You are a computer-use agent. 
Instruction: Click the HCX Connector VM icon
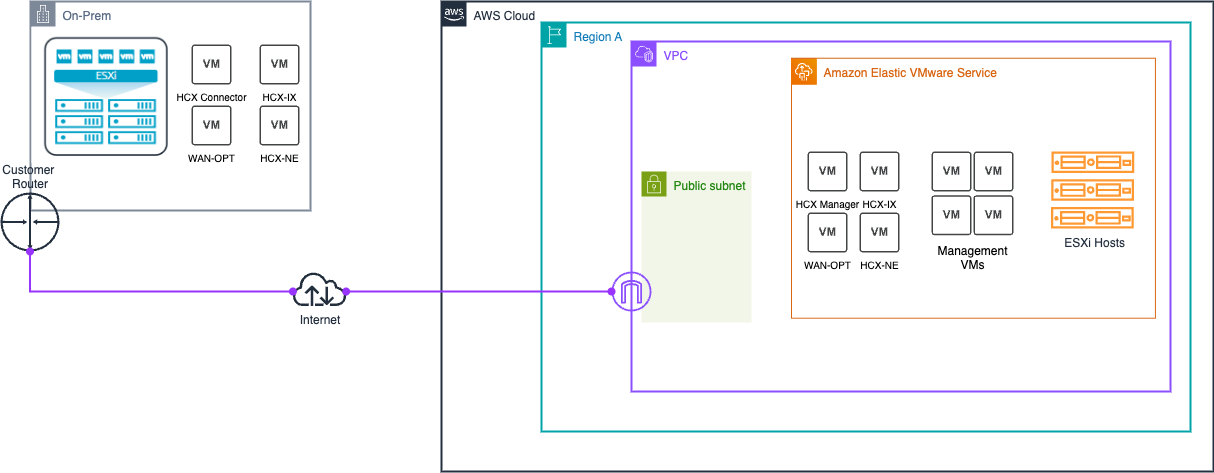point(211,64)
